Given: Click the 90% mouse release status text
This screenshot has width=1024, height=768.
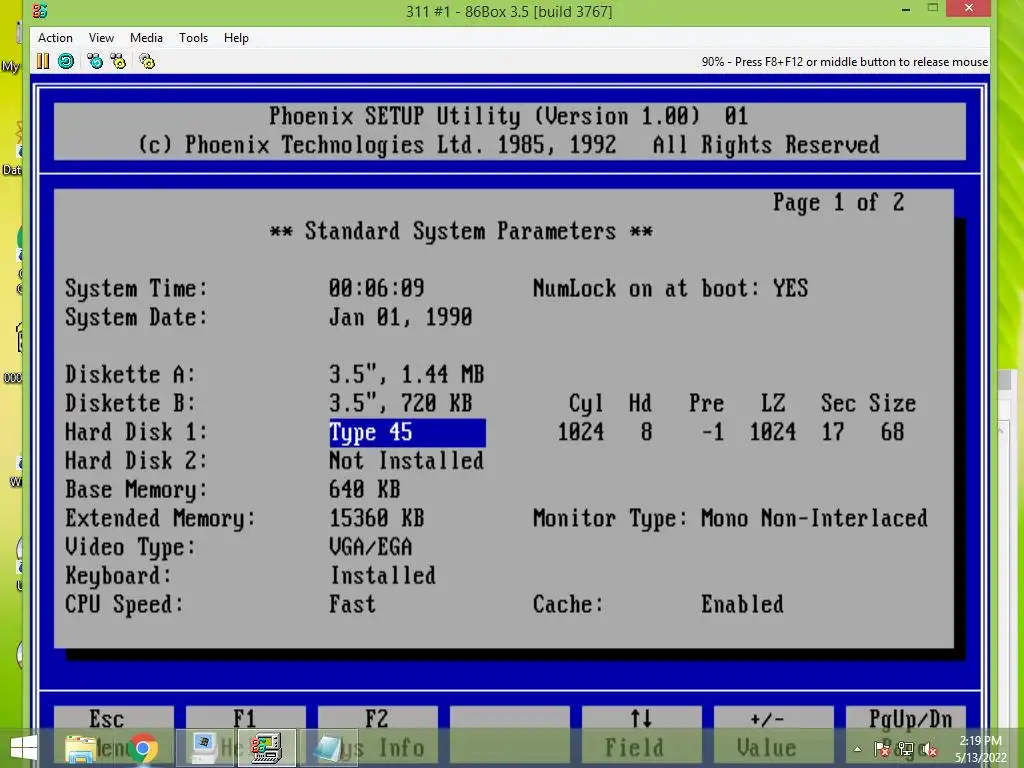Looking at the screenshot, I should (x=844, y=62).
